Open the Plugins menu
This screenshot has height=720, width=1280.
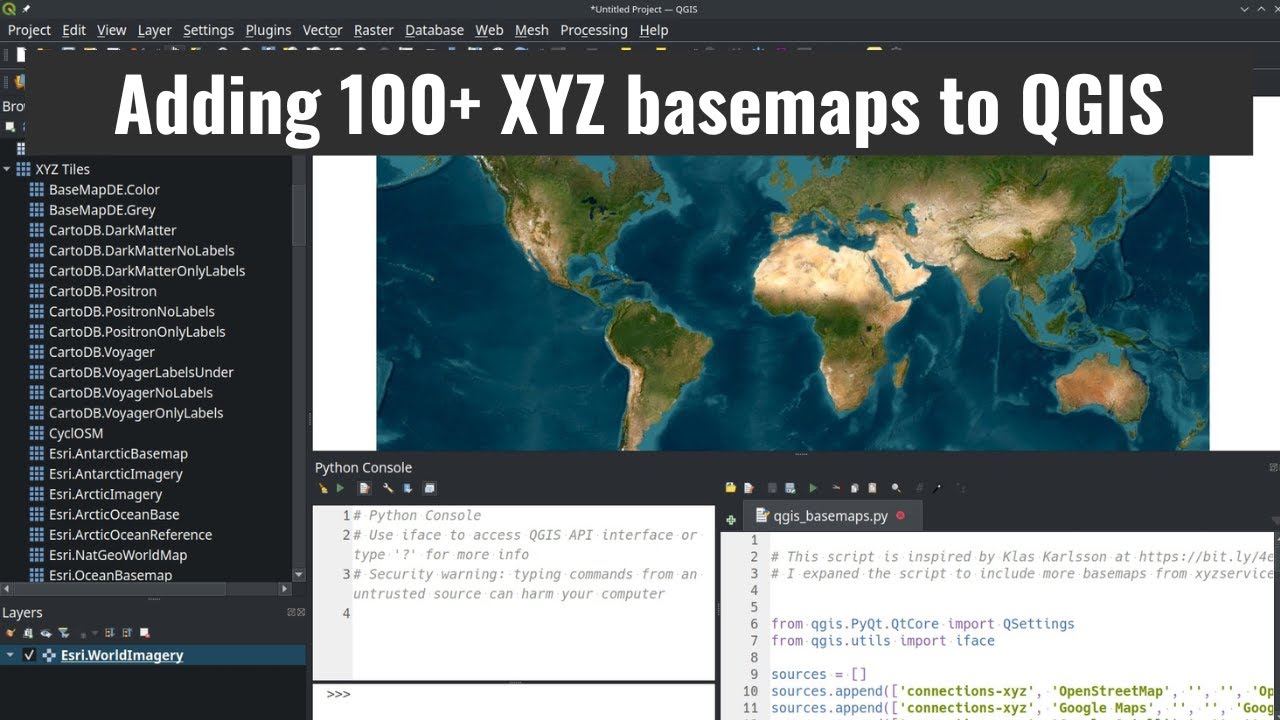(268, 30)
